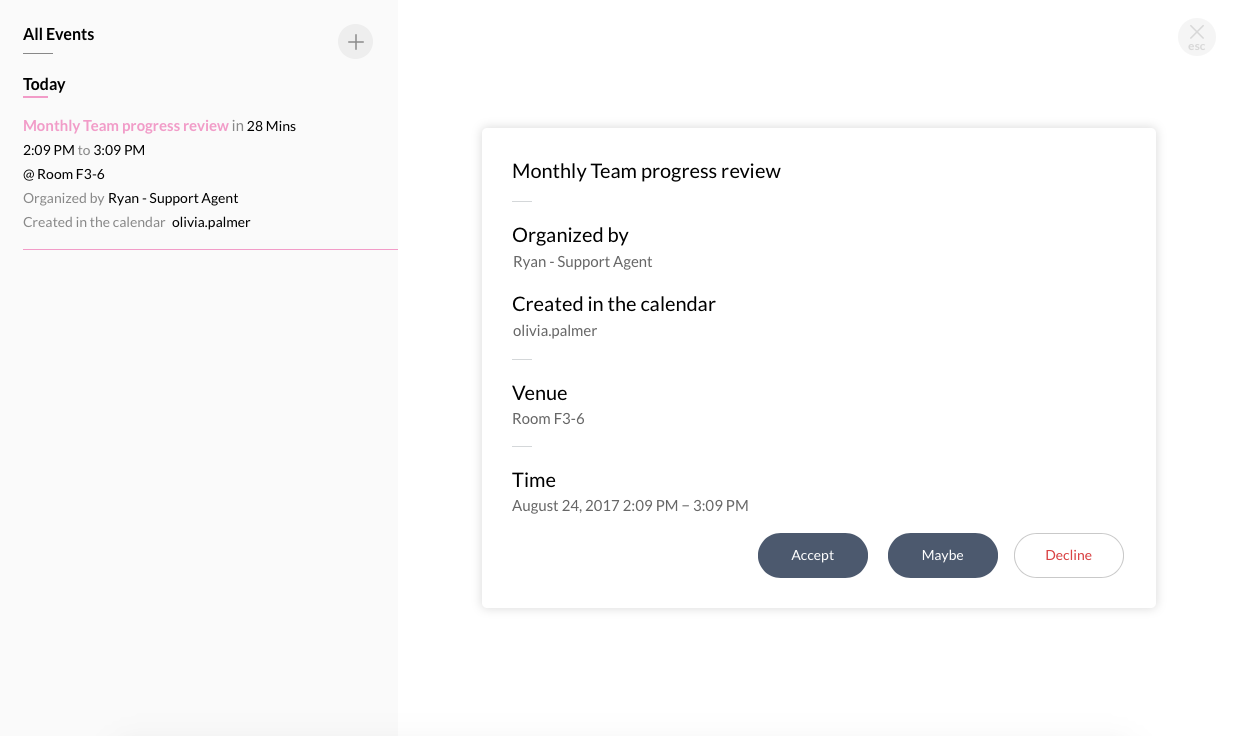
Task: Click the 28 Mins countdown in sidebar
Action: pyautogui.click(x=271, y=126)
